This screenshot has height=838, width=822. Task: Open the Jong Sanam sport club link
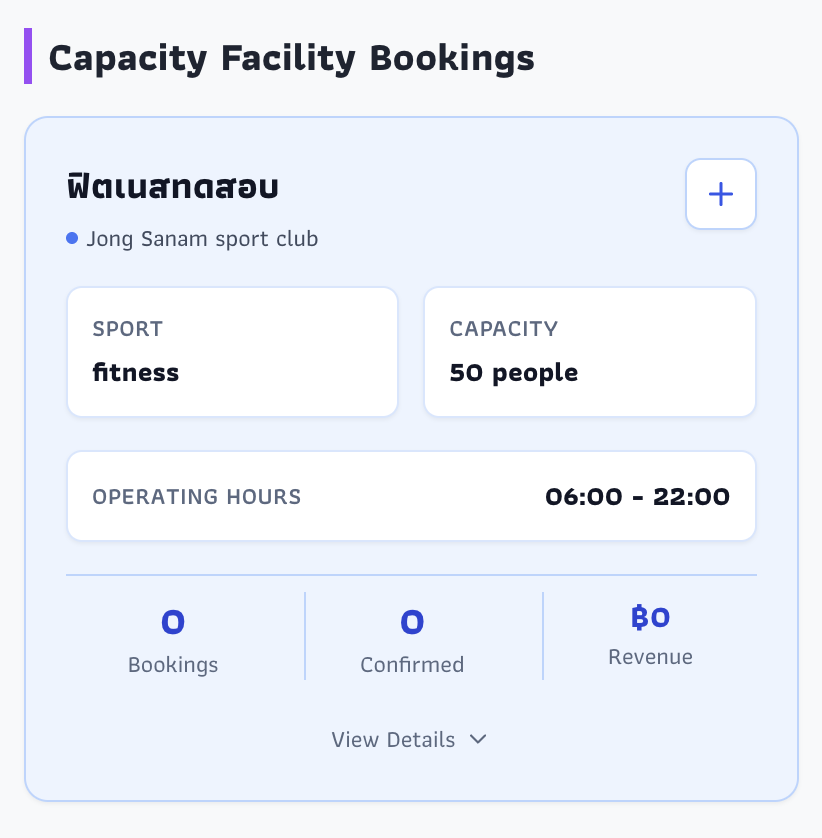[203, 239]
